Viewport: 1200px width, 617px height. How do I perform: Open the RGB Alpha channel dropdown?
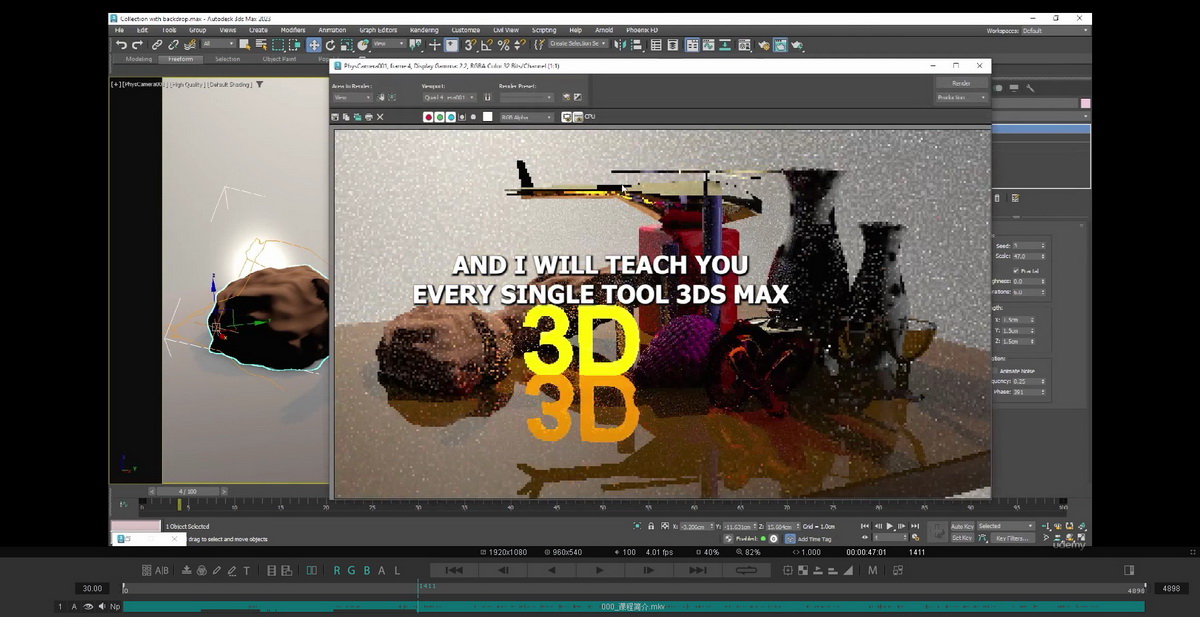point(527,117)
